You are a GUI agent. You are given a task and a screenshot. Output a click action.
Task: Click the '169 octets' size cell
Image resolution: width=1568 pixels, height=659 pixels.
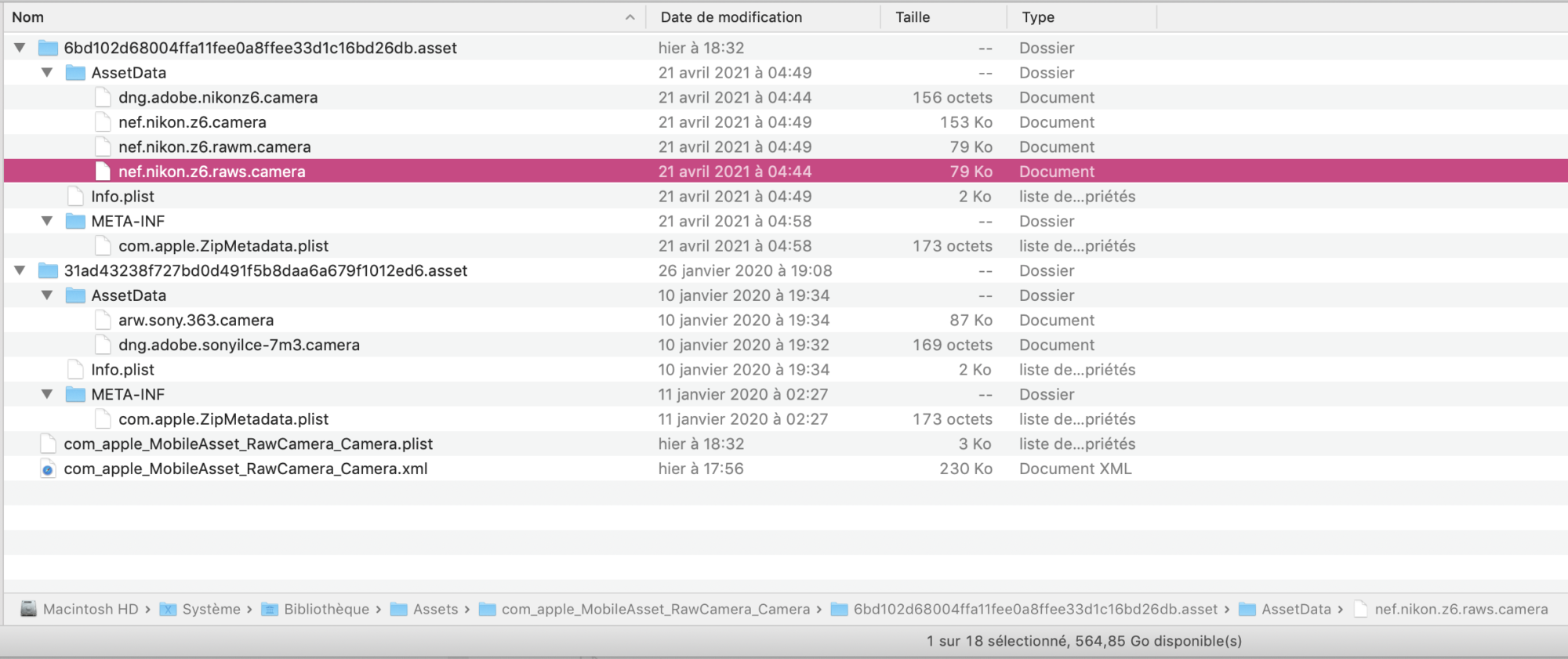coord(952,345)
